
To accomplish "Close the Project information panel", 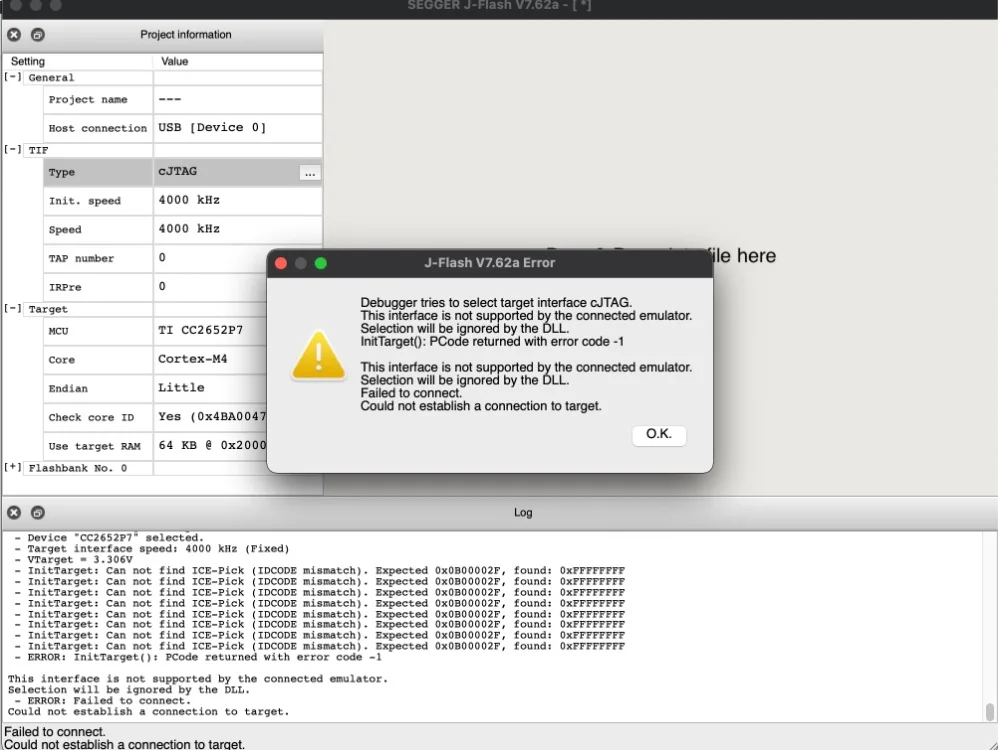I will [14, 35].
